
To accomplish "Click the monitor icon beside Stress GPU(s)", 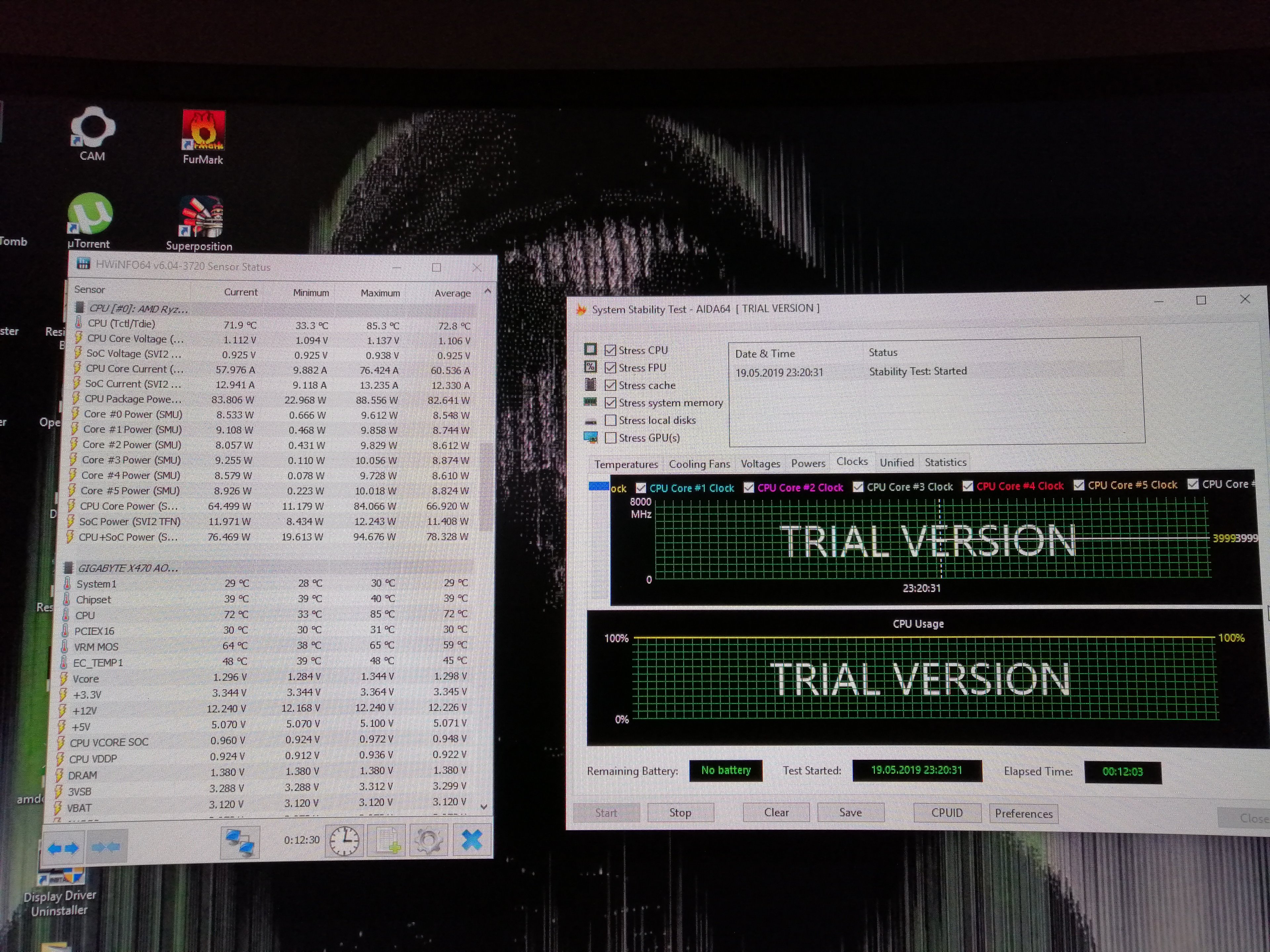I will pyautogui.click(x=590, y=437).
